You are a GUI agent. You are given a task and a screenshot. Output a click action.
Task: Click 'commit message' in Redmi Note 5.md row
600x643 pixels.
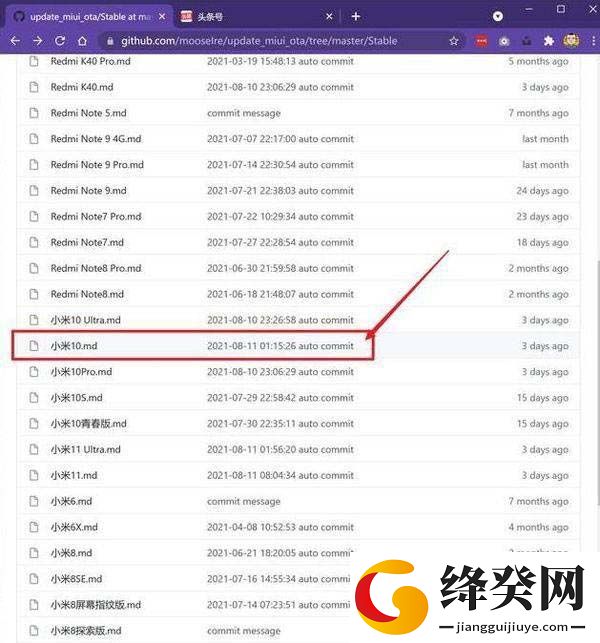(244, 113)
